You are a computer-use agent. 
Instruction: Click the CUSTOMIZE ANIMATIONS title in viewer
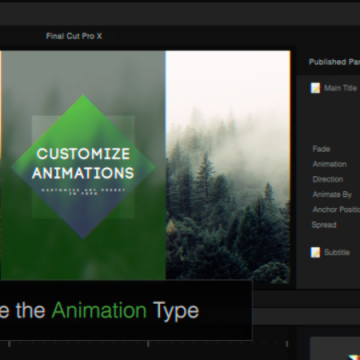click(x=83, y=163)
